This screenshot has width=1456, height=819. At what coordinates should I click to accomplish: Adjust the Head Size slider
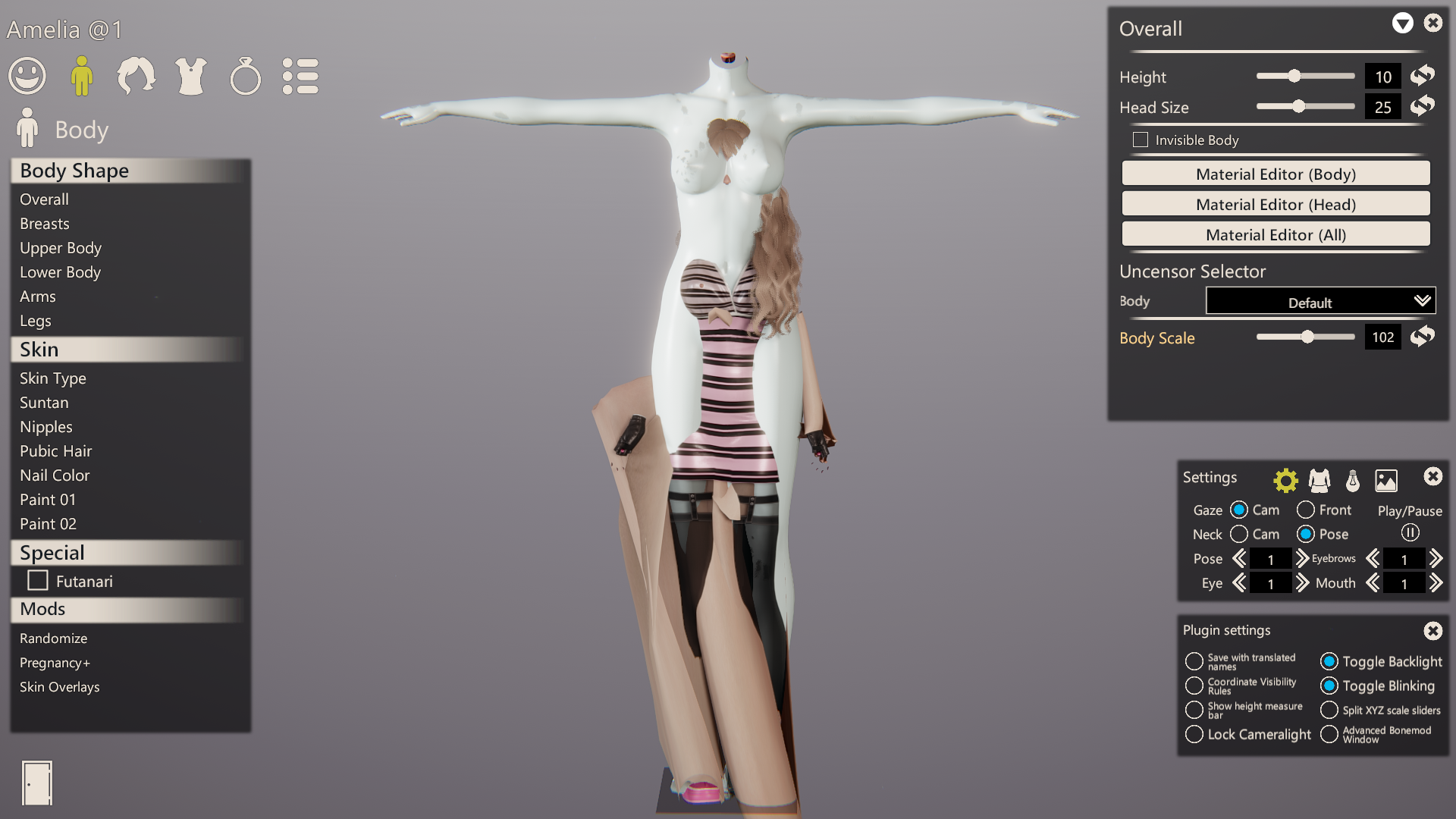coord(1305,106)
